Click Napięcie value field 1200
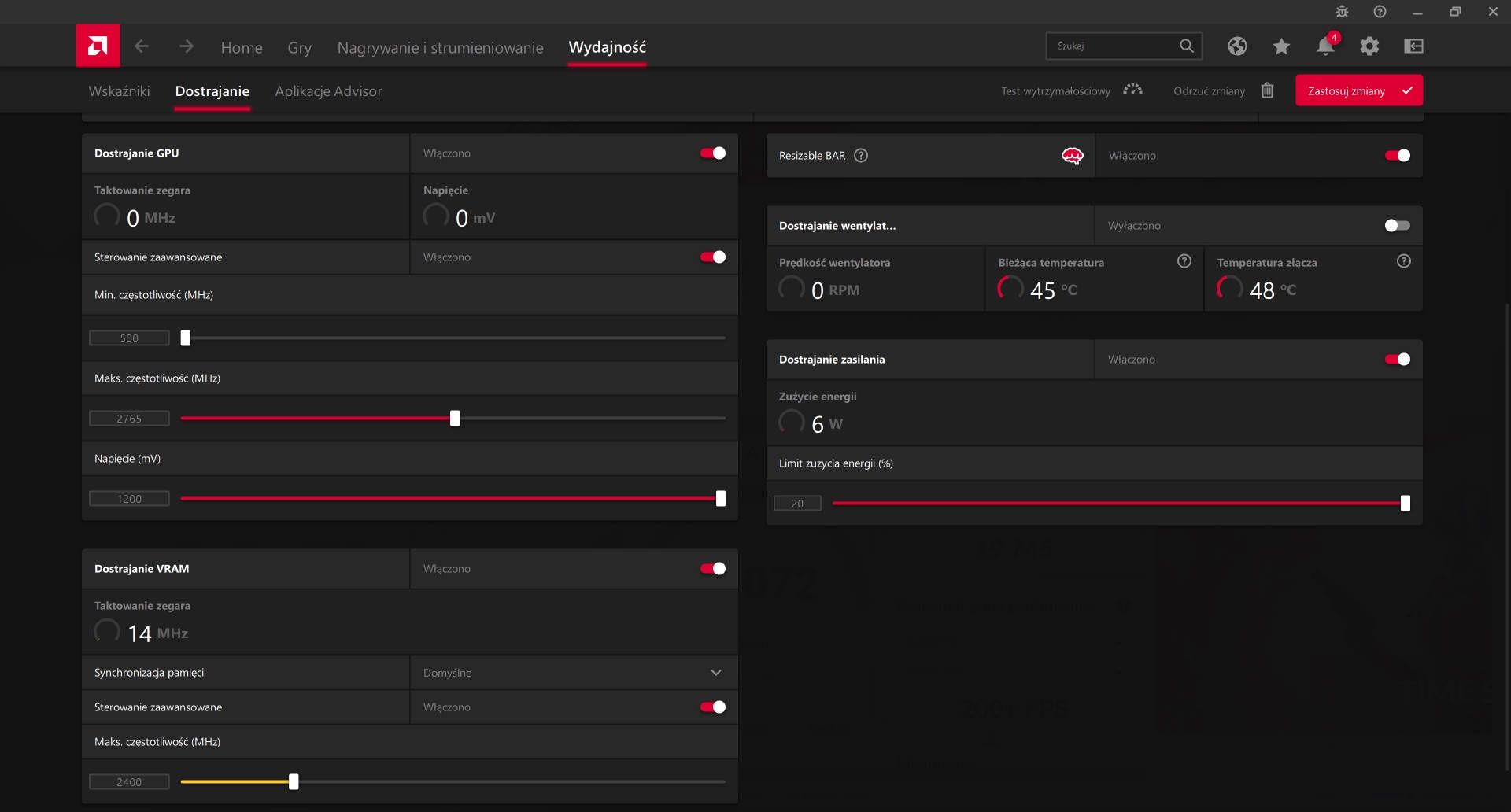Image resolution: width=1511 pixels, height=812 pixels. 129,499
